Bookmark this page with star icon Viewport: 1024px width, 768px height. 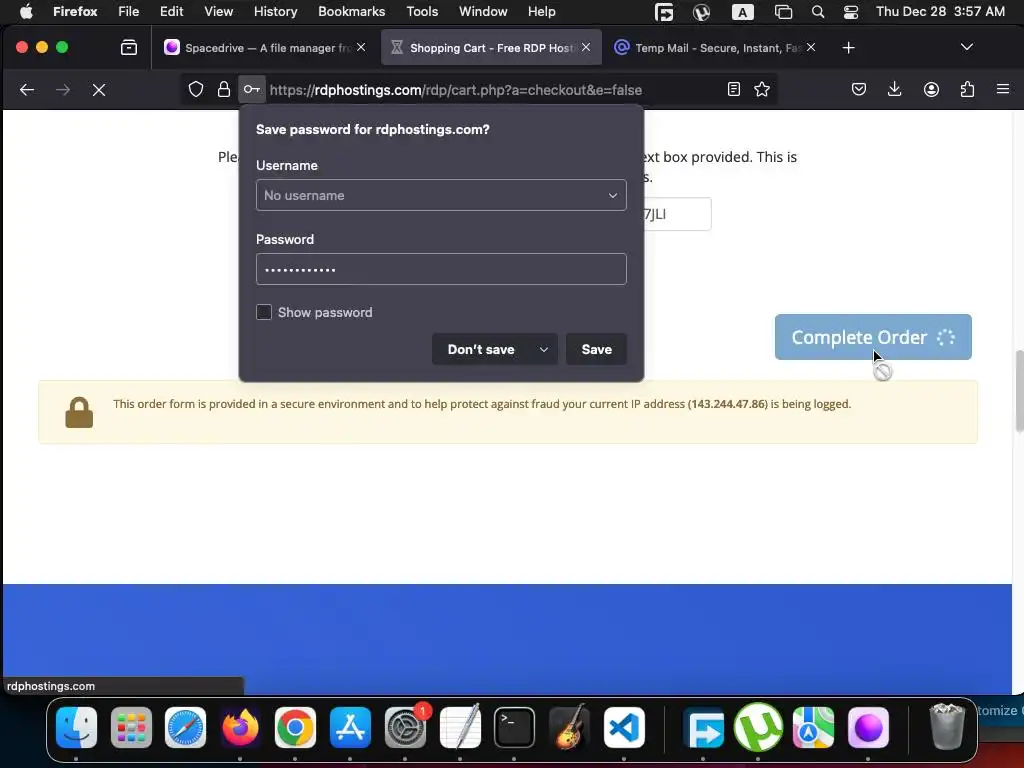tap(761, 89)
